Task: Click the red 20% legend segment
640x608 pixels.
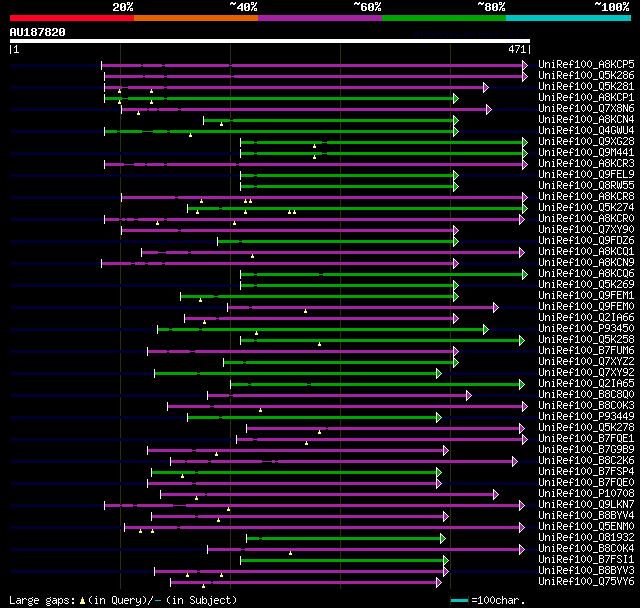Action: click(72, 18)
